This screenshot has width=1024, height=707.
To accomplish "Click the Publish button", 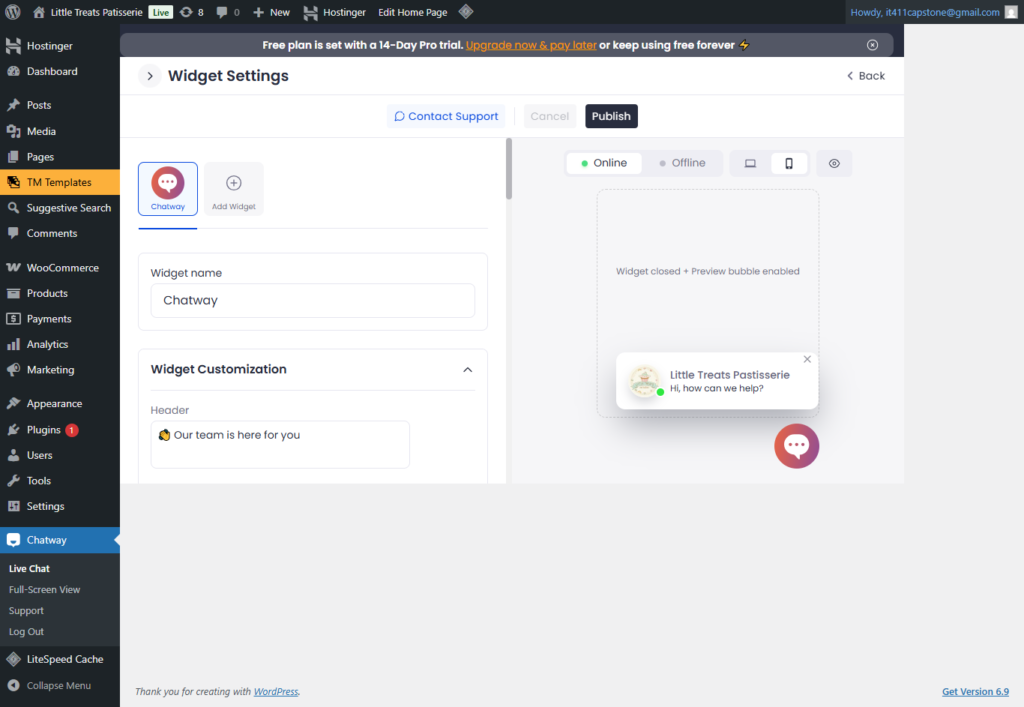I will [x=611, y=116].
